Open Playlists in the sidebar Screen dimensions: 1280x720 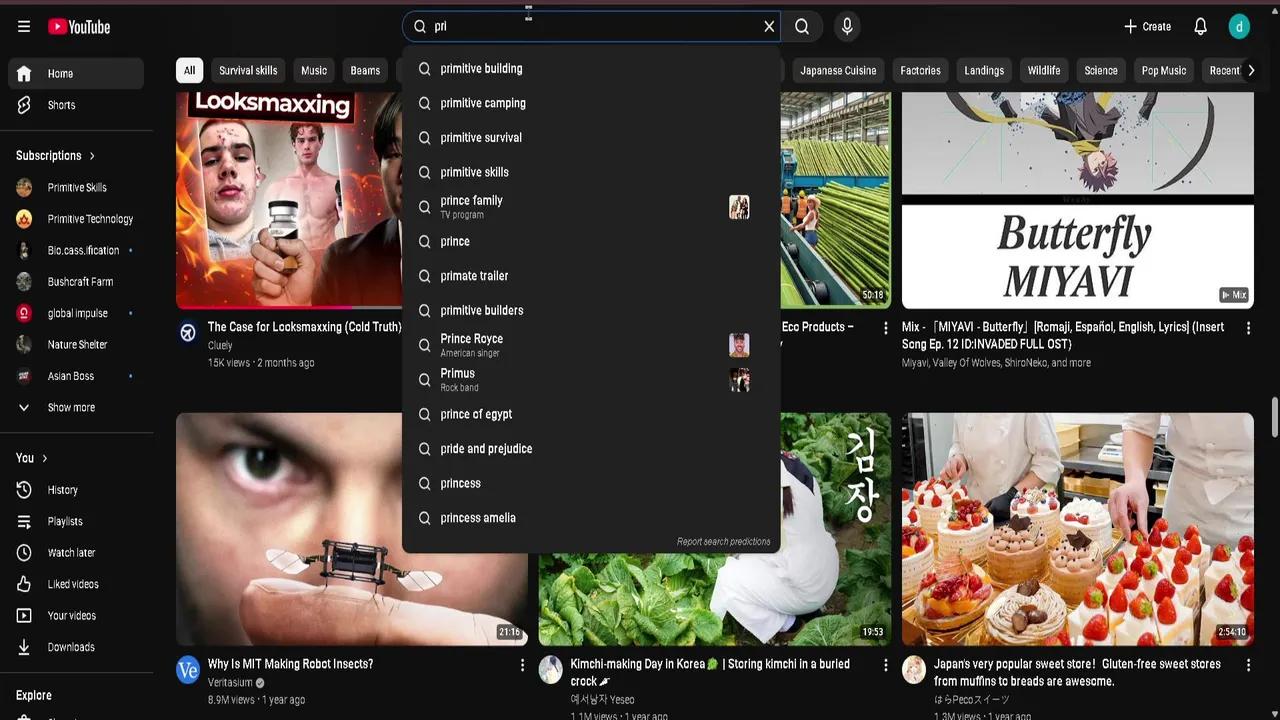coord(76,521)
